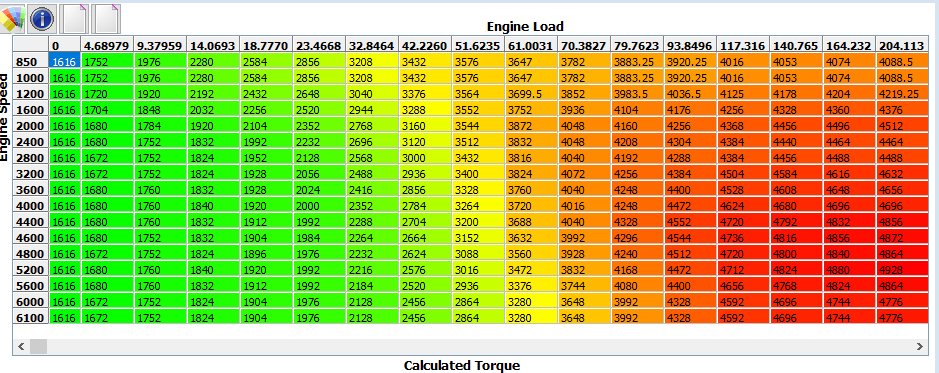Click the horizontal scrollbar thumb

click(x=38, y=346)
